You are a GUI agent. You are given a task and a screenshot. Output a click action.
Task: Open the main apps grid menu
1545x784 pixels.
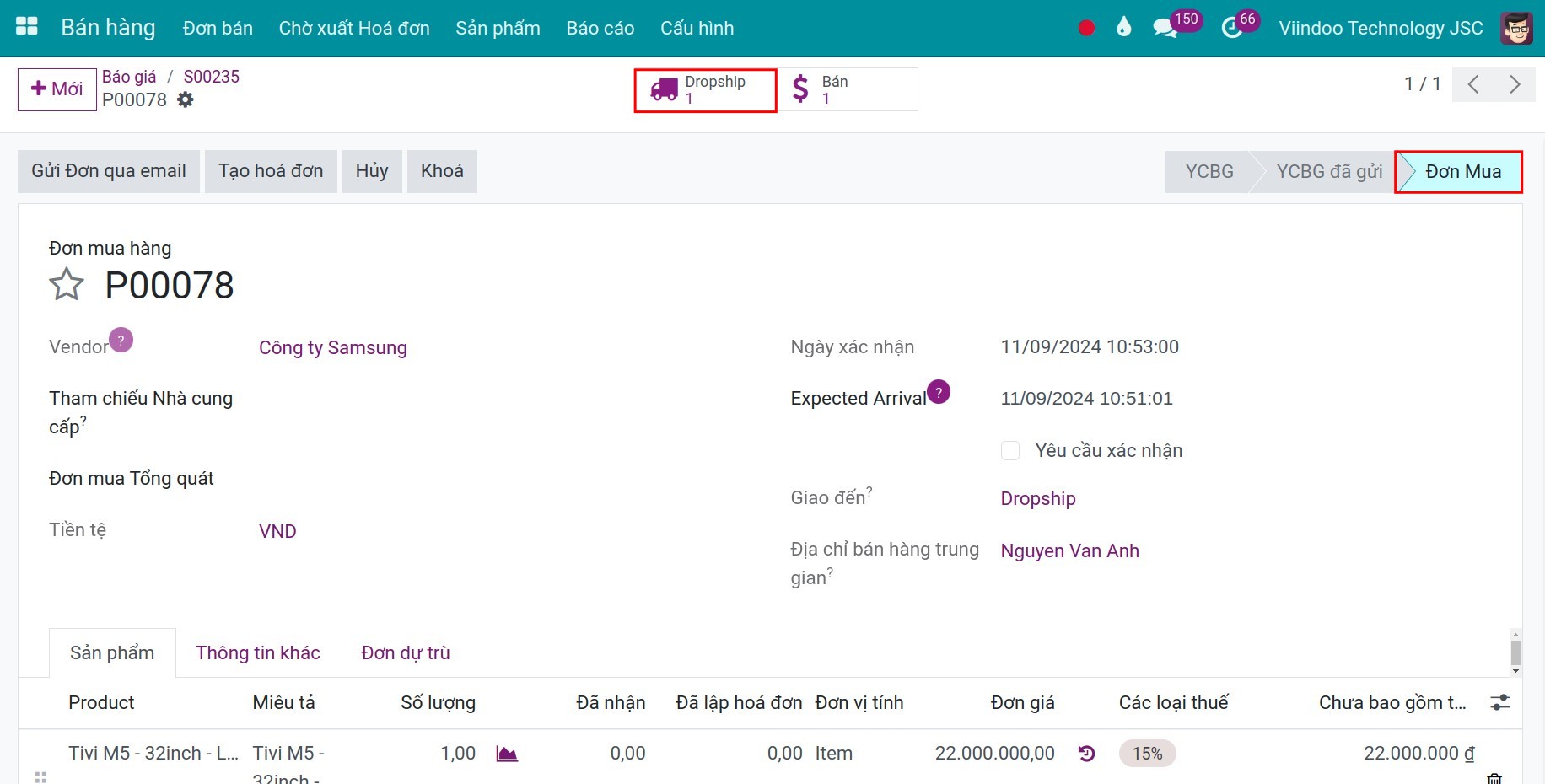27,26
